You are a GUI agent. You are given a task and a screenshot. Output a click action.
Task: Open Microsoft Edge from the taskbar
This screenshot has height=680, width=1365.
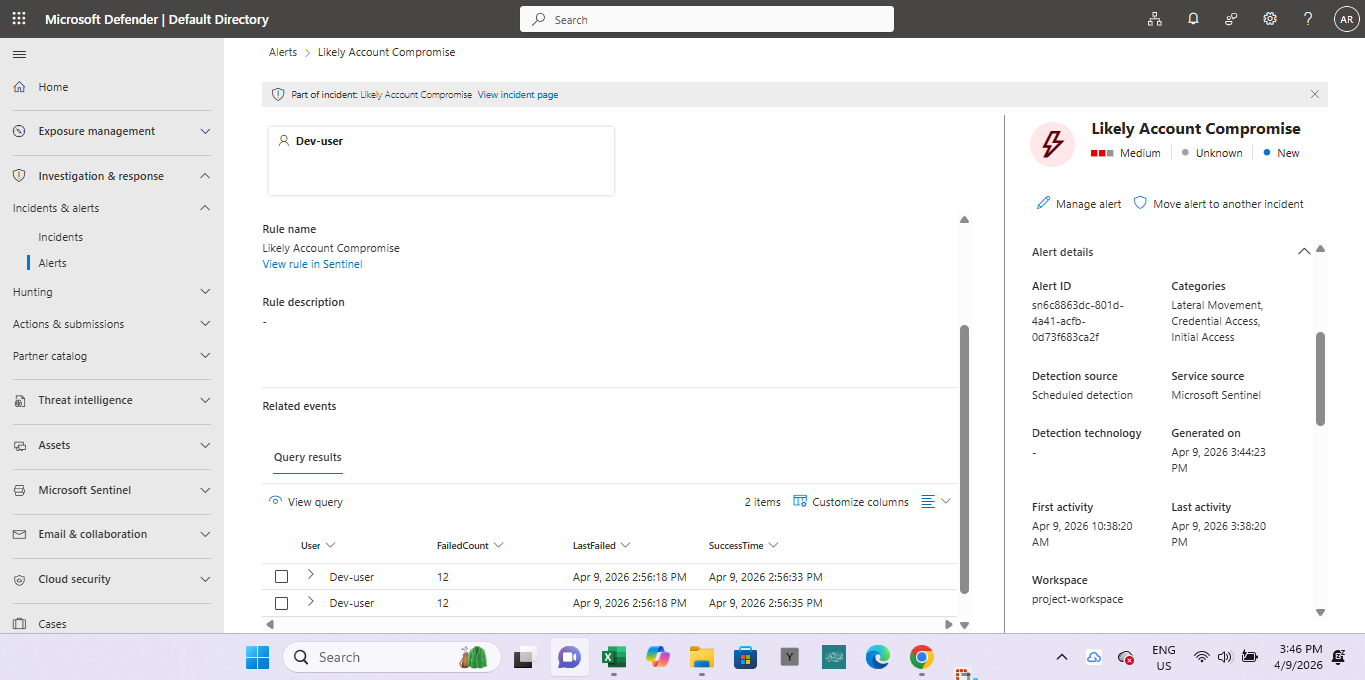point(877,657)
